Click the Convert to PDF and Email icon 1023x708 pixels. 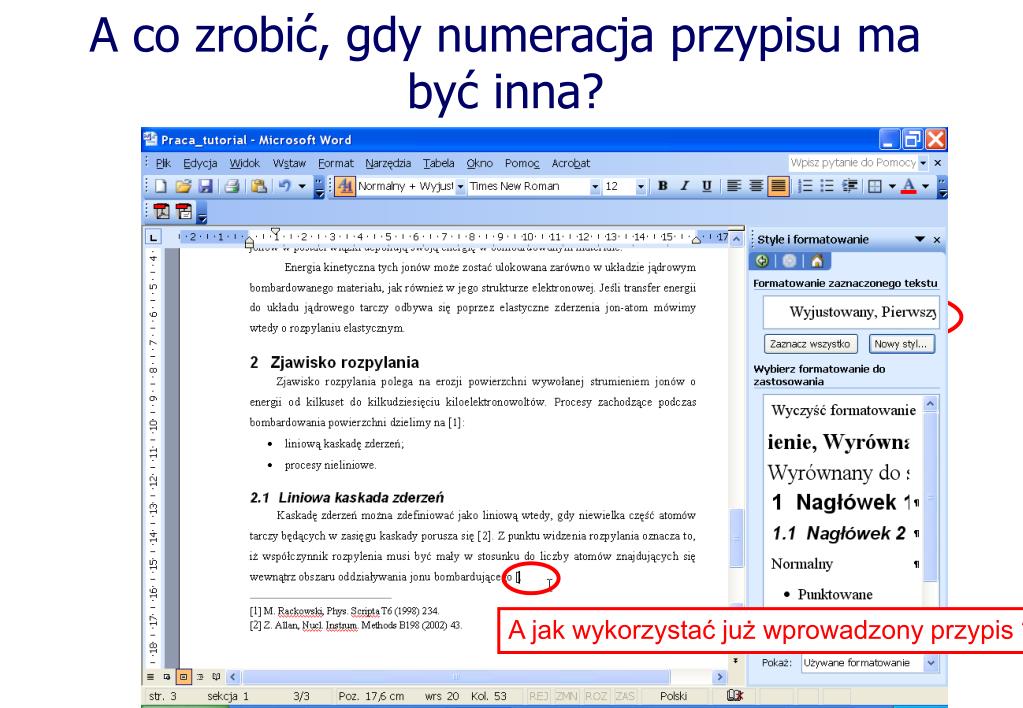click(184, 211)
